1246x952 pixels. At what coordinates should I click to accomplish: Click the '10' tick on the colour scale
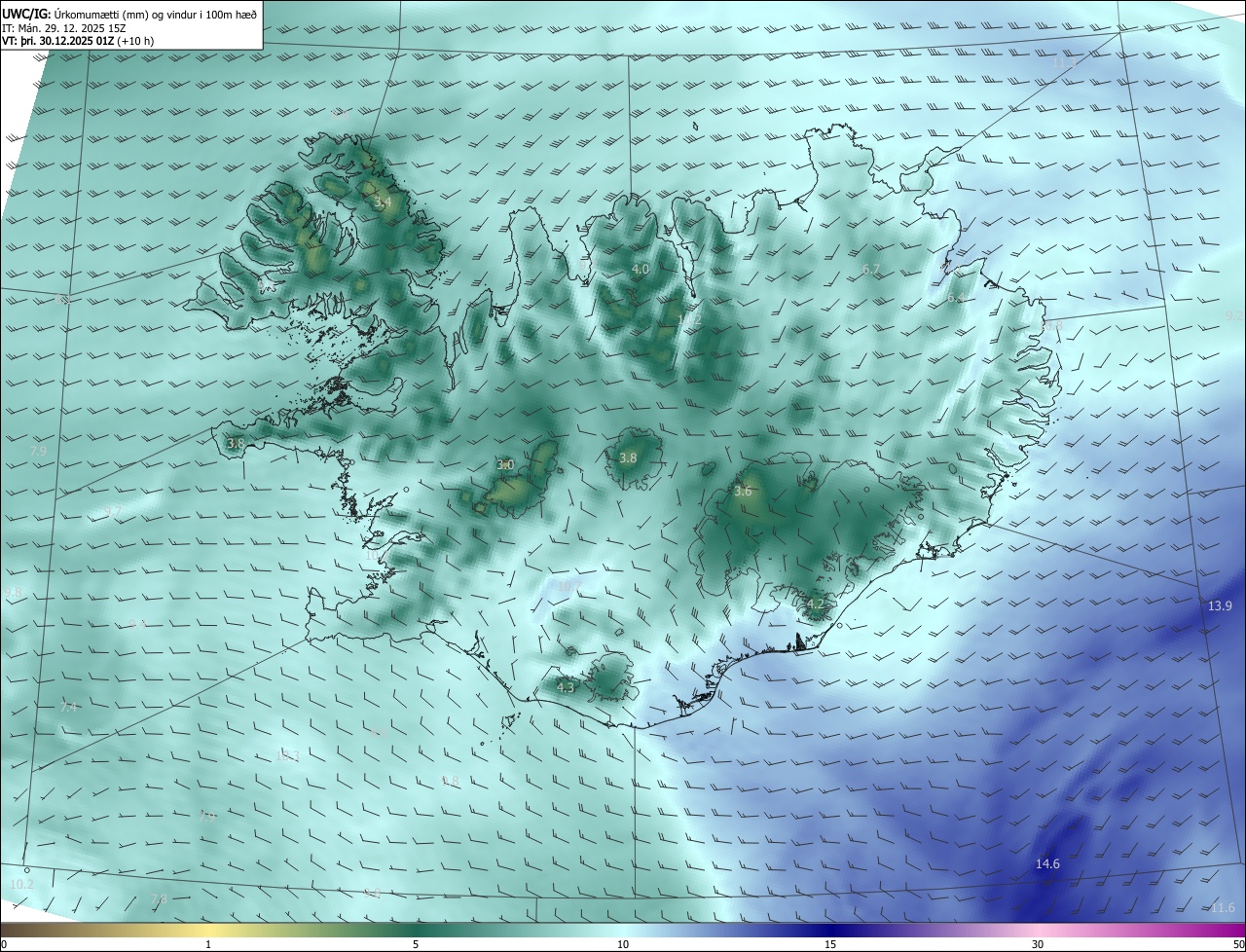[623, 944]
